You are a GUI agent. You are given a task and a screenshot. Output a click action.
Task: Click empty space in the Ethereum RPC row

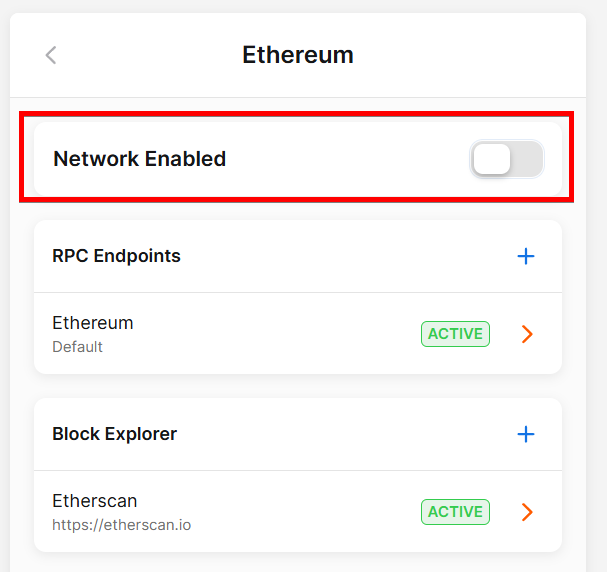point(280,334)
